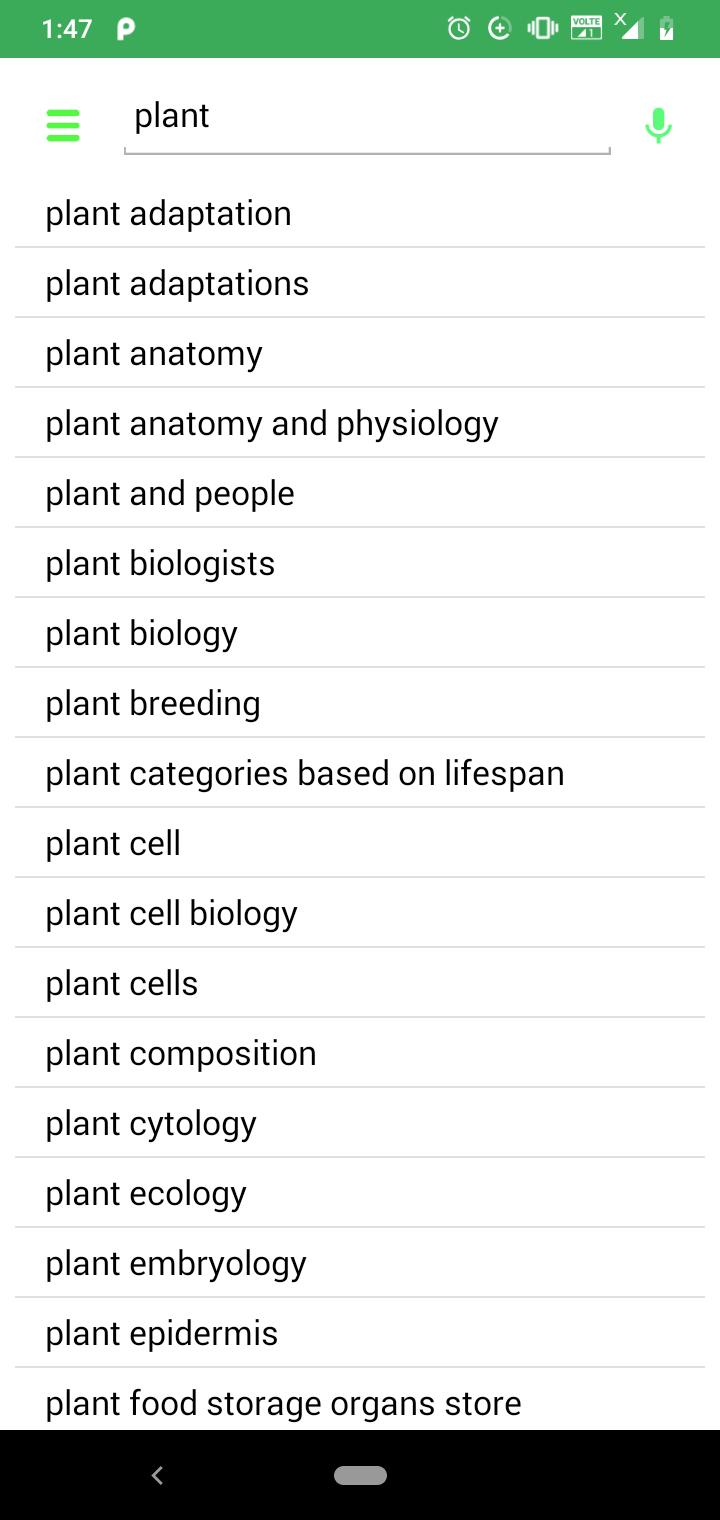This screenshot has width=720, height=1520.
Task: Open the 'plant cell biology' suggestion
Action: pyautogui.click(x=360, y=913)
